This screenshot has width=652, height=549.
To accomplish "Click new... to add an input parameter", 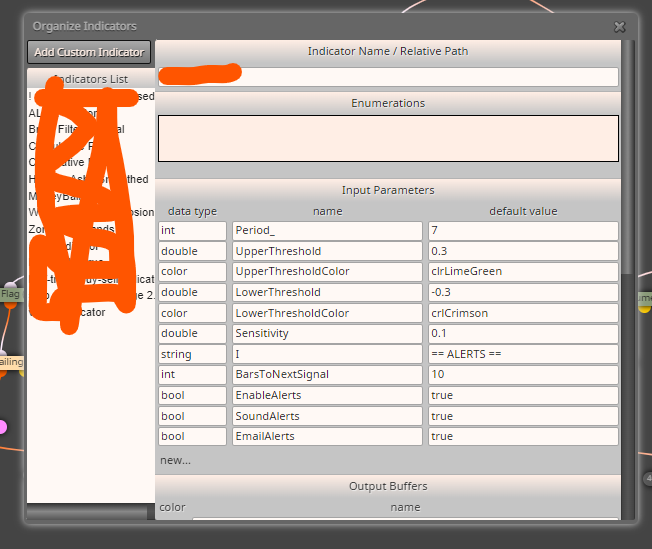I will [175, 460].
